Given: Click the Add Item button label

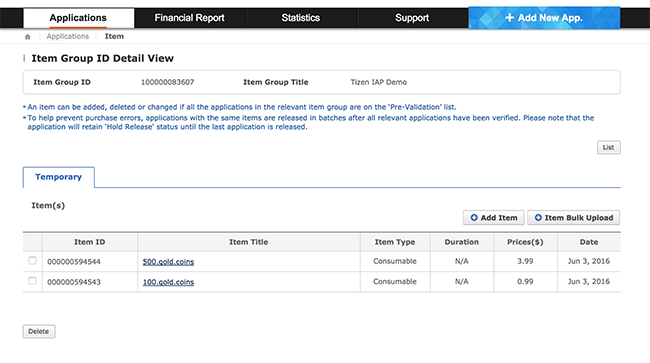Looking at the screenshot, I should click(x=499, y=218).
